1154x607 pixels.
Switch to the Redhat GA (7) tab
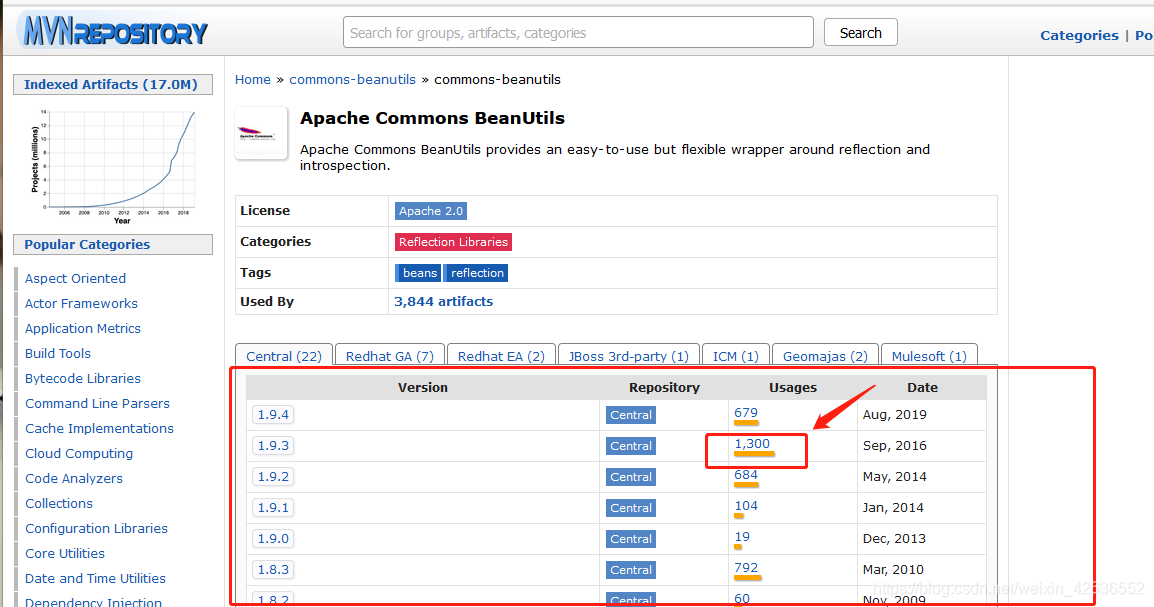click(x=389, y=355)
